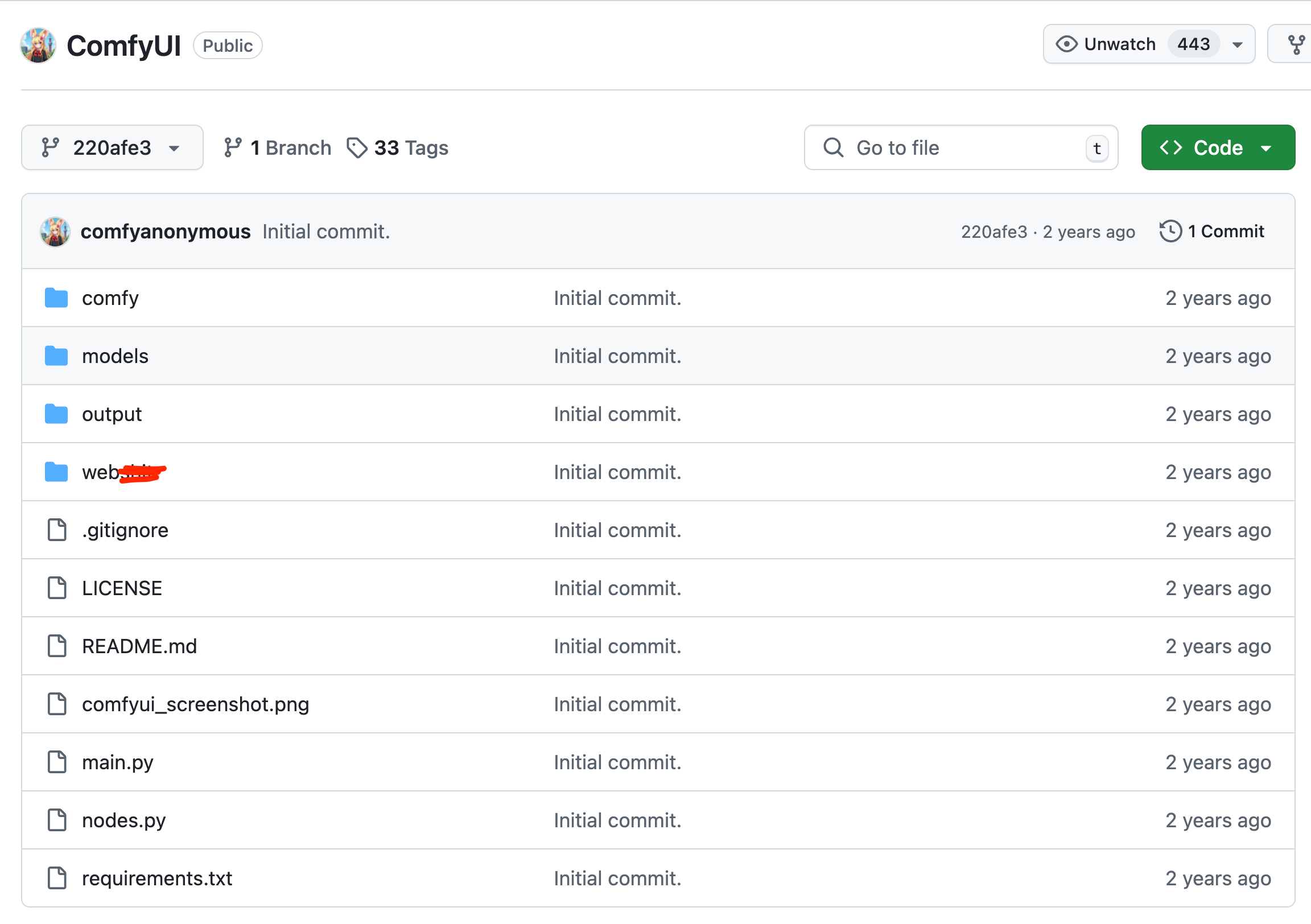
Task: Open the README.md file
Action: (139, 646)
